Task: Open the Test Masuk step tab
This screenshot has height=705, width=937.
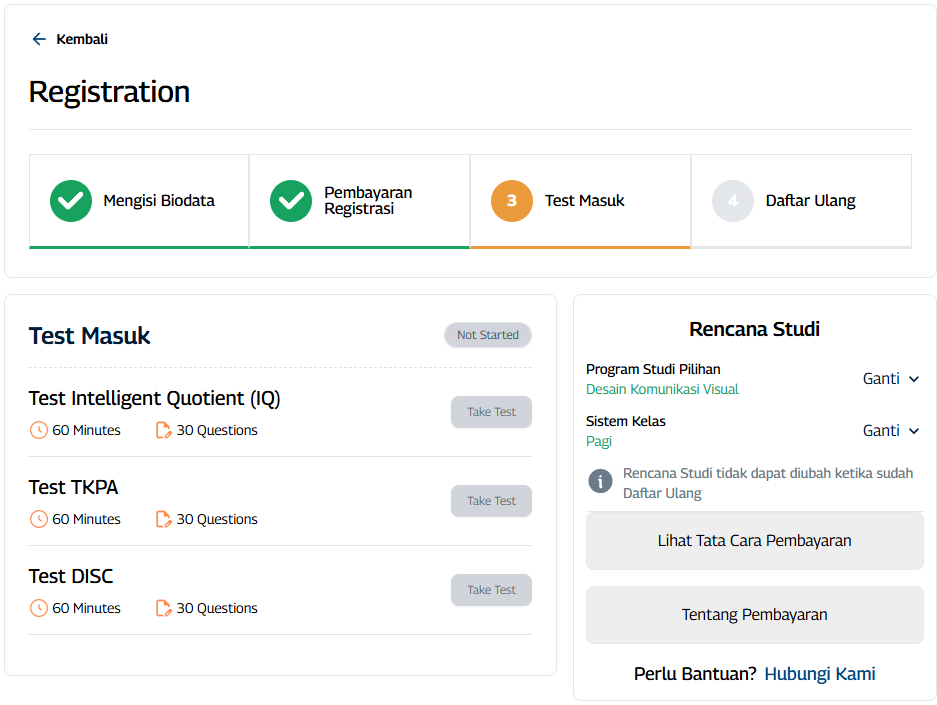Action: pyautogui.click(x=580, y=201)
